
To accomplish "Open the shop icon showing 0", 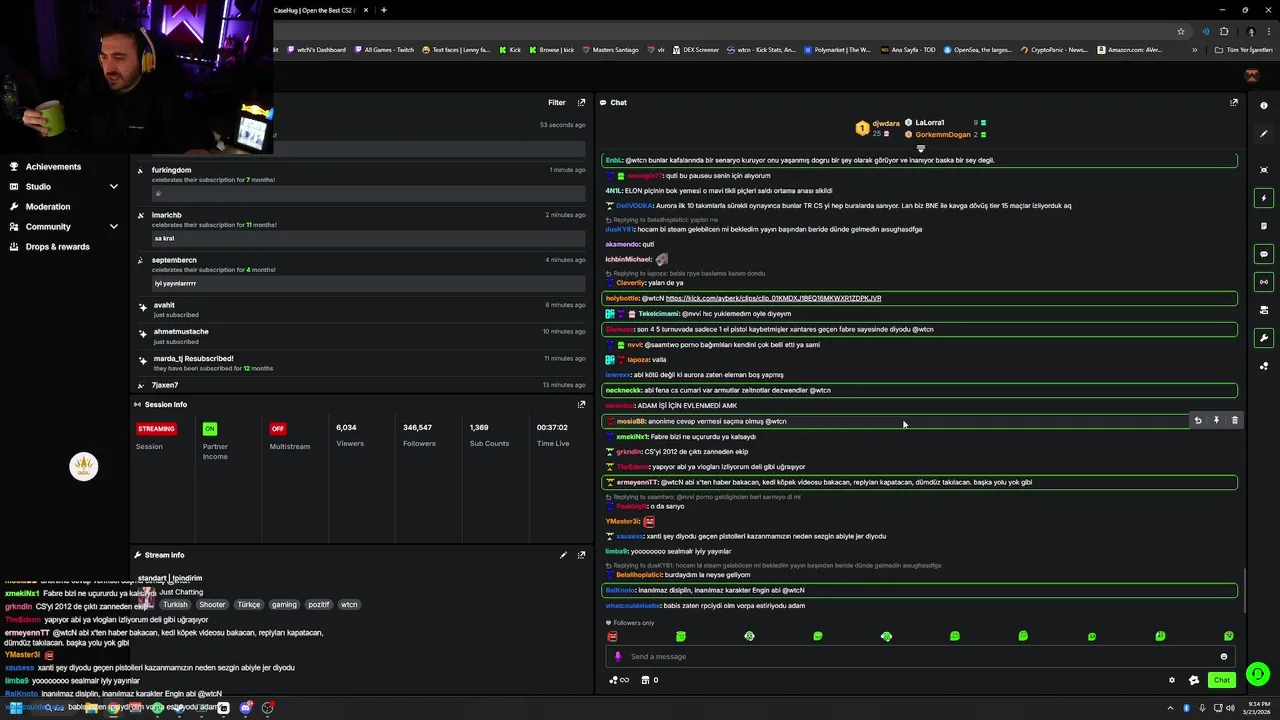I will click(650, 680).
